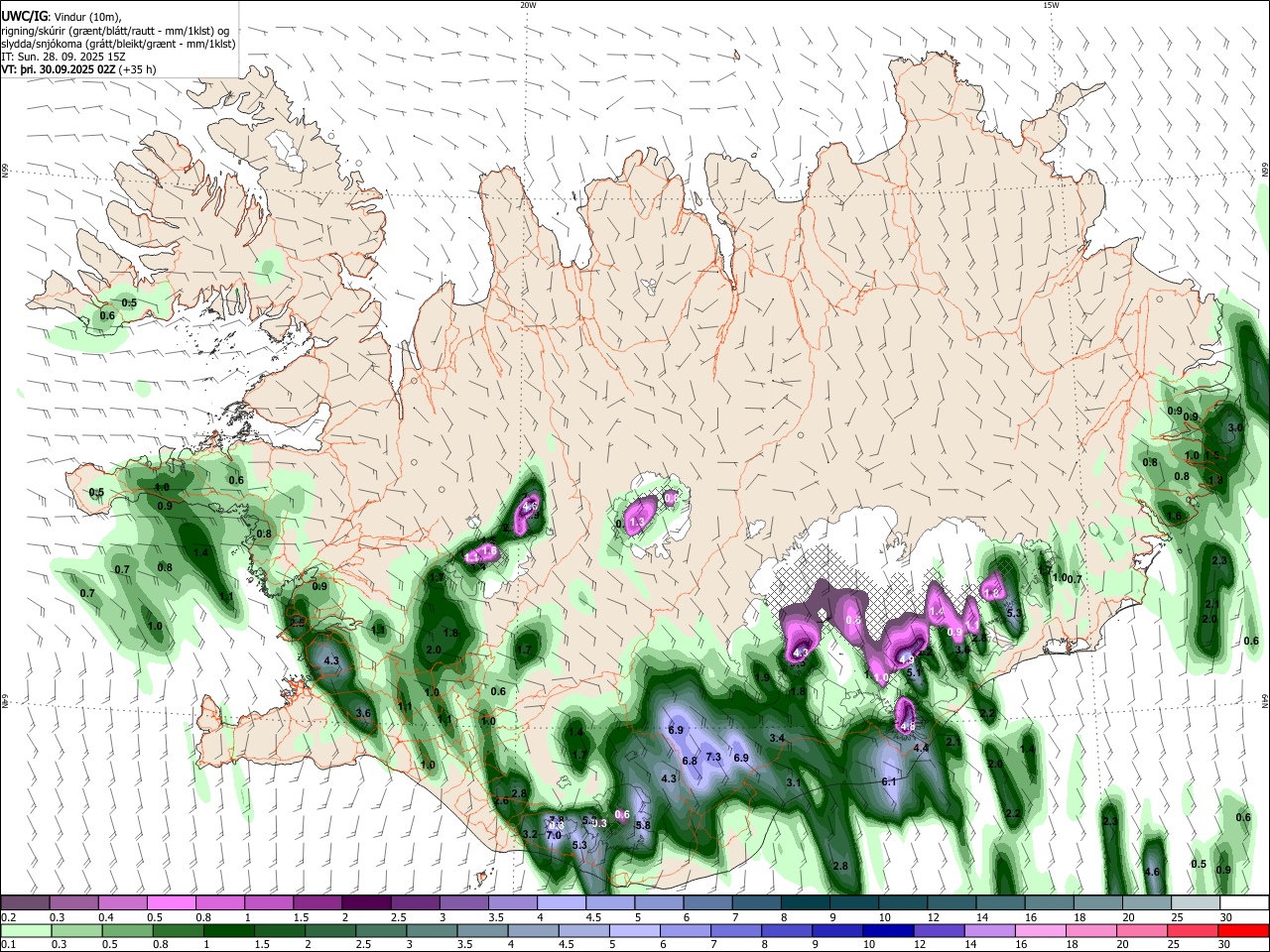Click the '4.6' value over the southeast sea
Screen dimensions: 1270x952
(x=1152, y=872)
